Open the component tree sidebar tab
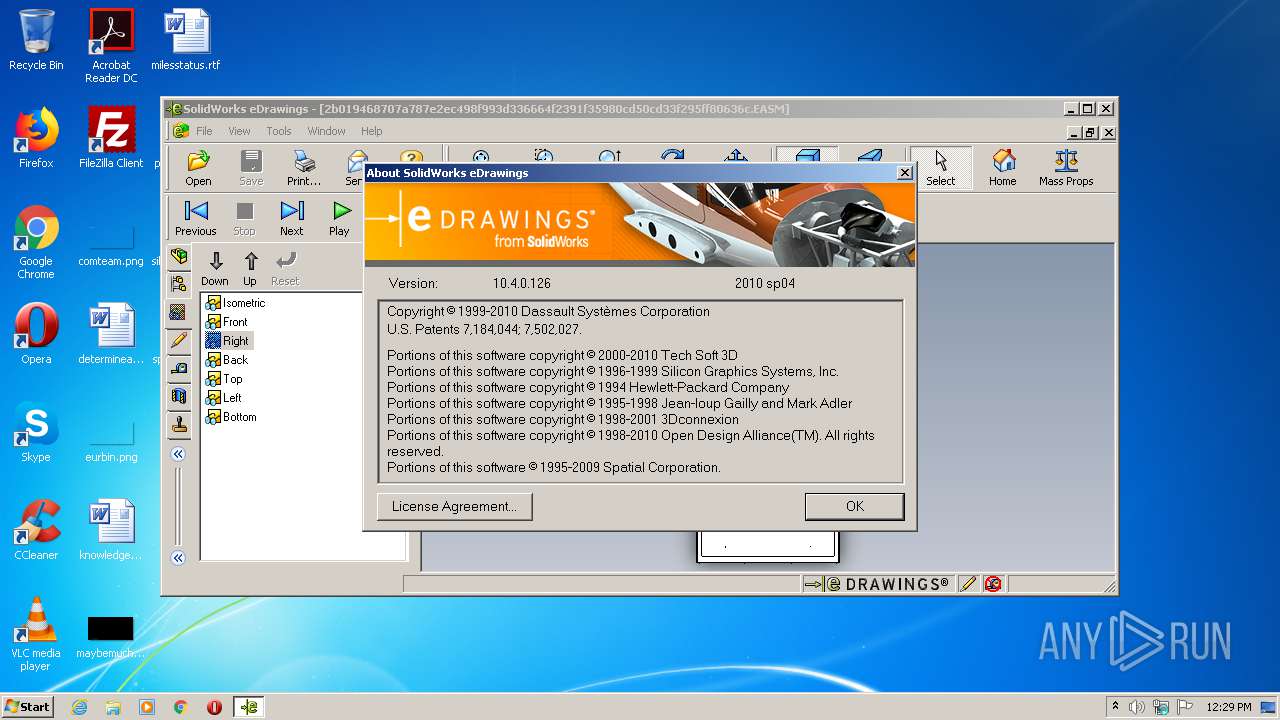The image size is (1280, 720). (x=179, y=284)
